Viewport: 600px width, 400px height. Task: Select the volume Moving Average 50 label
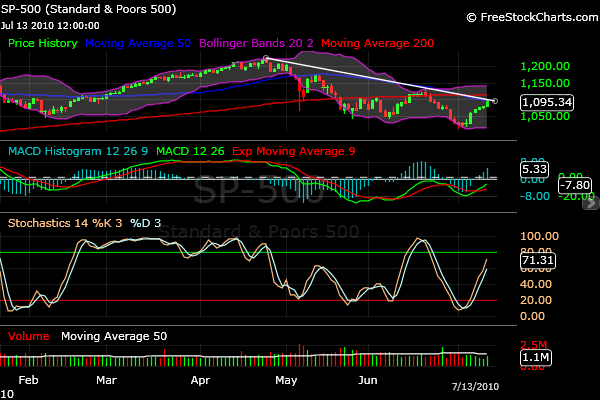114,336
